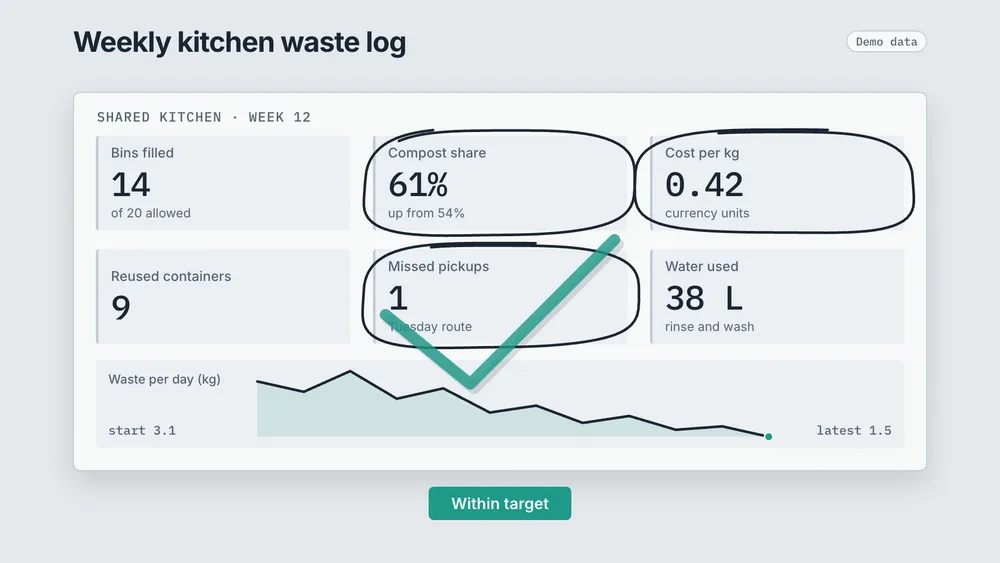Image resolution: width=1000 pixels, height=563 pixels.
Task: Click the Weekly kitchen waste log title
Action: point(240,42)
